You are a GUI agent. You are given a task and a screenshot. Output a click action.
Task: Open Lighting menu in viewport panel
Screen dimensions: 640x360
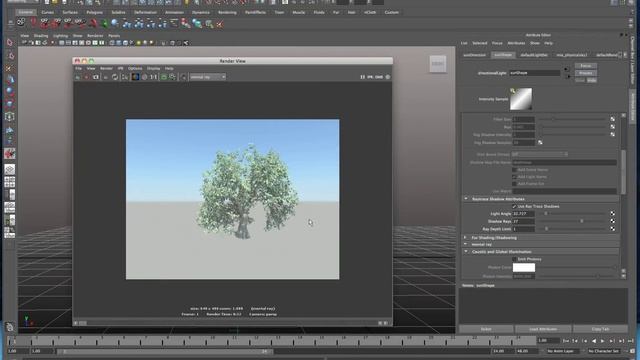(60, 36)
